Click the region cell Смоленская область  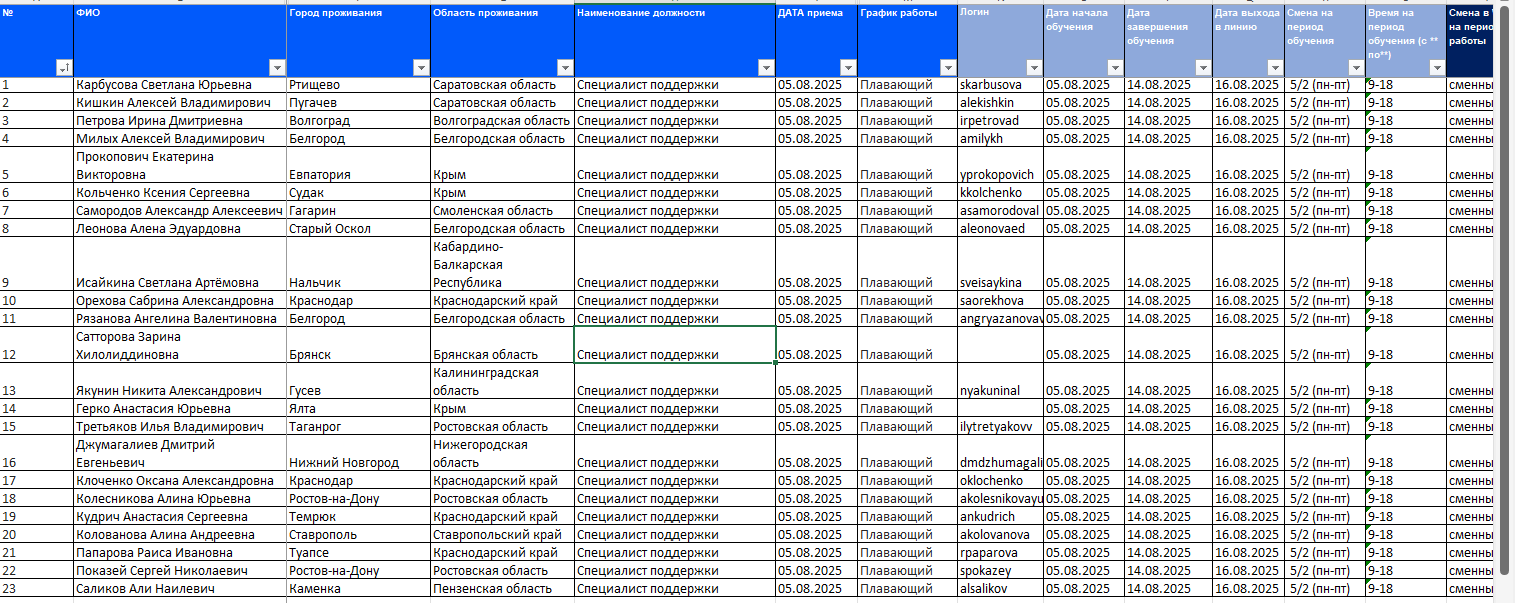coord(503,211)
